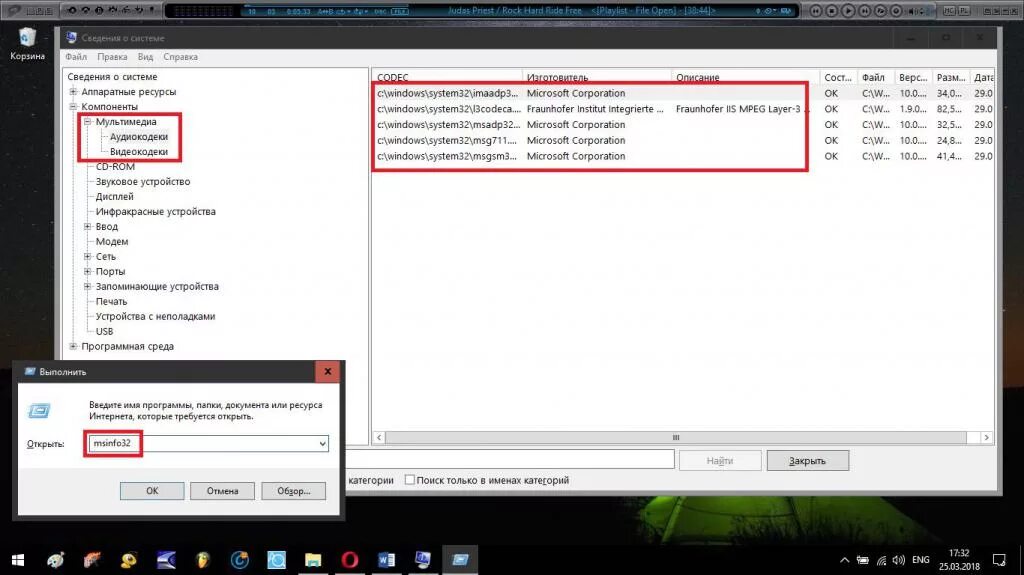1024x575 pixels.
Task: Click the tray volume speaker icon
Action: [899, 560]
